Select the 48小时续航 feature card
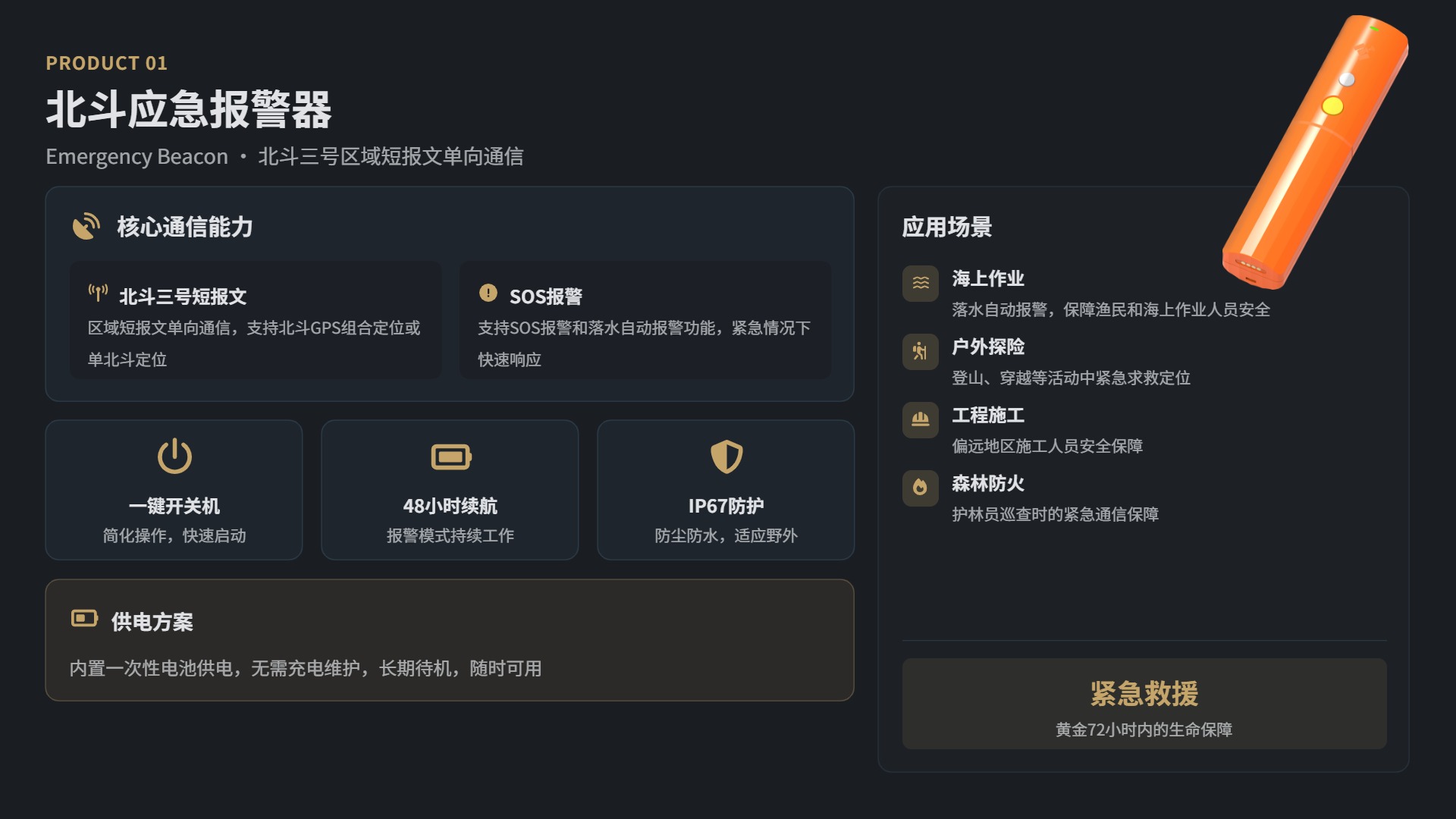Viewport: 1456px width, 819px height. [450, 490]
